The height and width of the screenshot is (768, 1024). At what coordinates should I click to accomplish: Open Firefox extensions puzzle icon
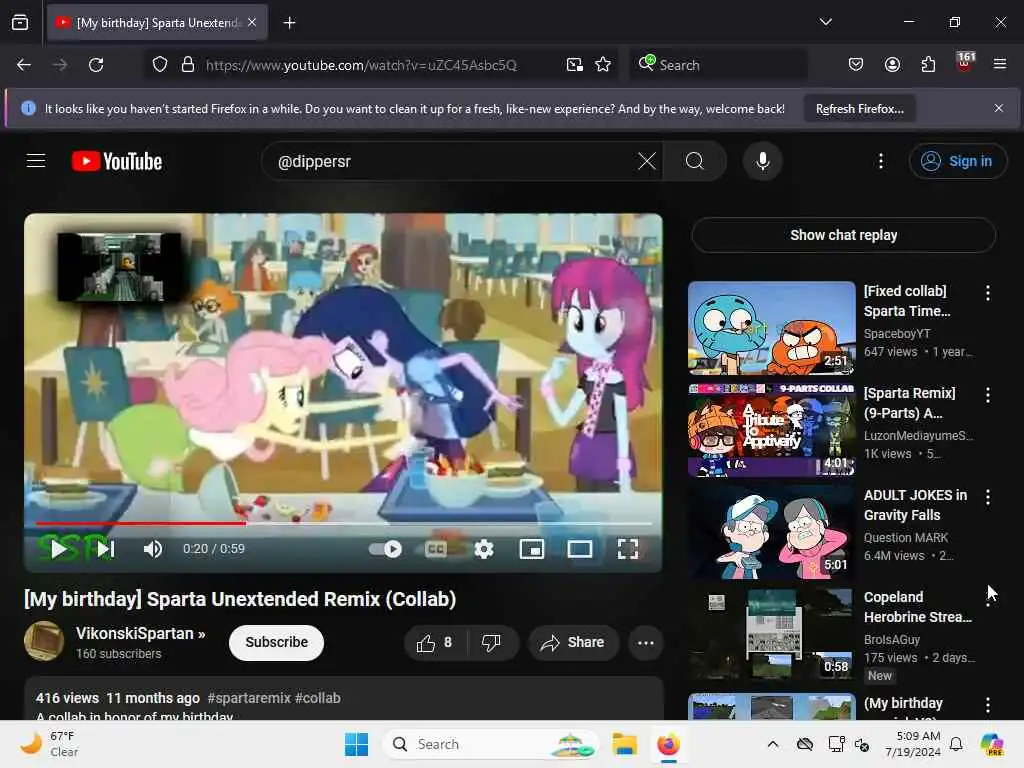click(x=928, y=64)
